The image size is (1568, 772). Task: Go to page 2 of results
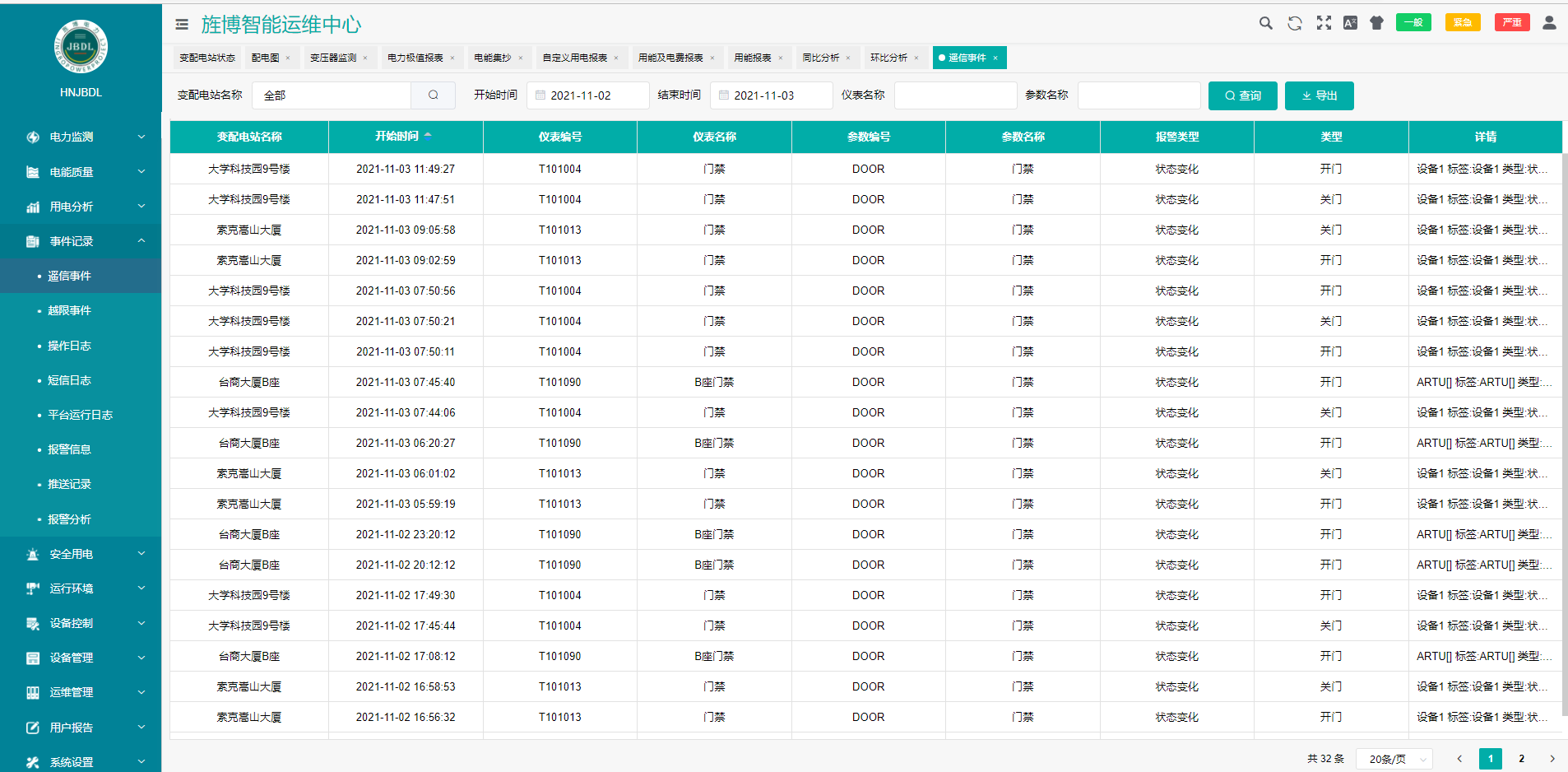[1521, 759]
